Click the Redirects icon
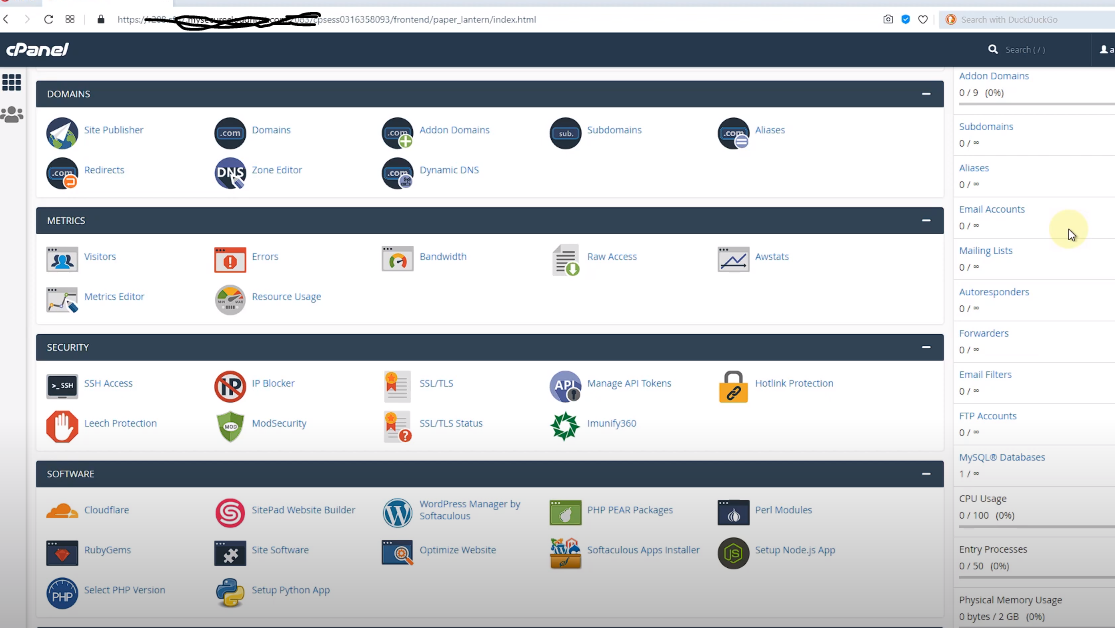 coord(62,172)
